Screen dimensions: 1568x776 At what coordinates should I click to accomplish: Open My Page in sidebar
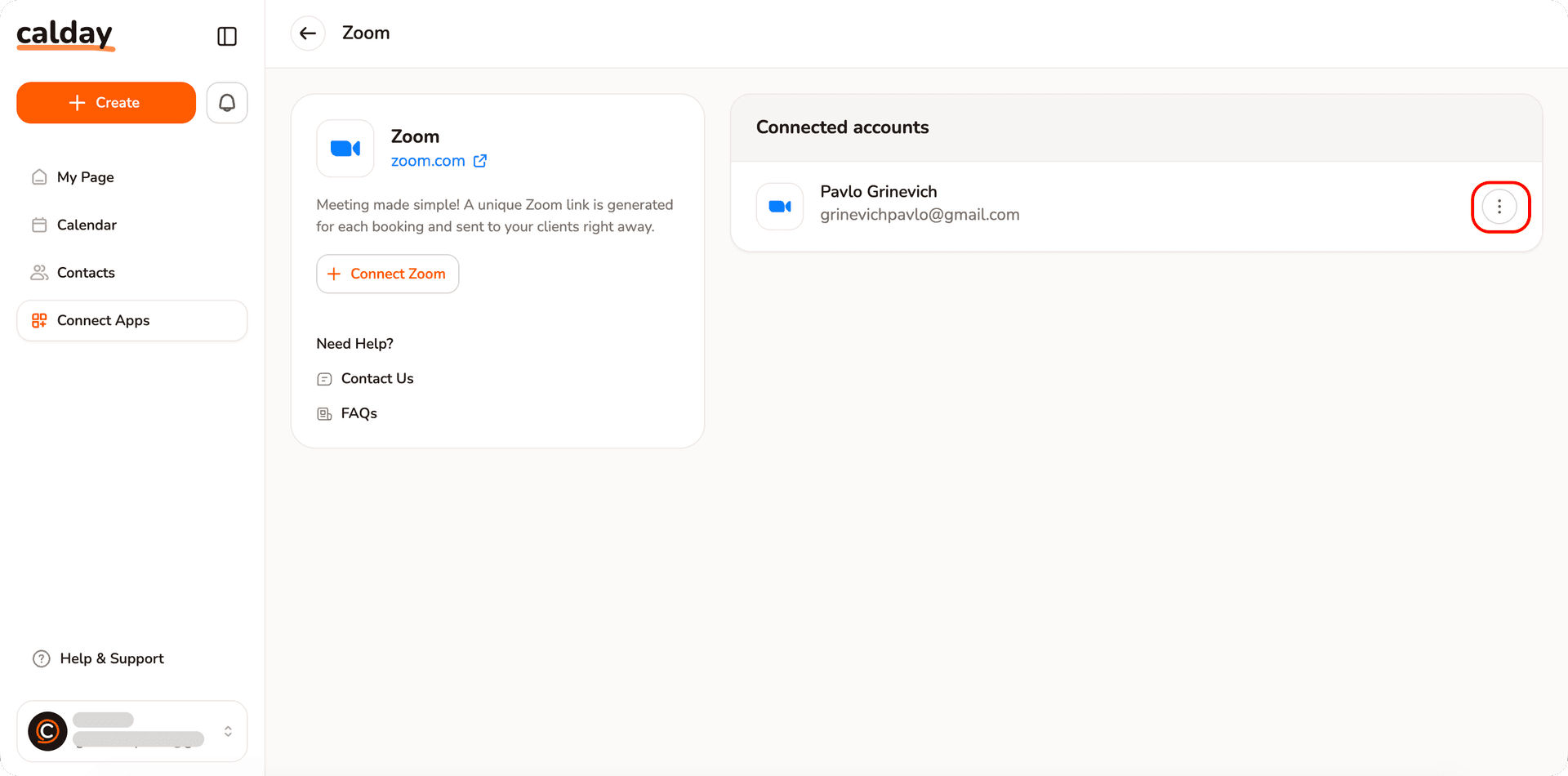click(x=85, y=177)
